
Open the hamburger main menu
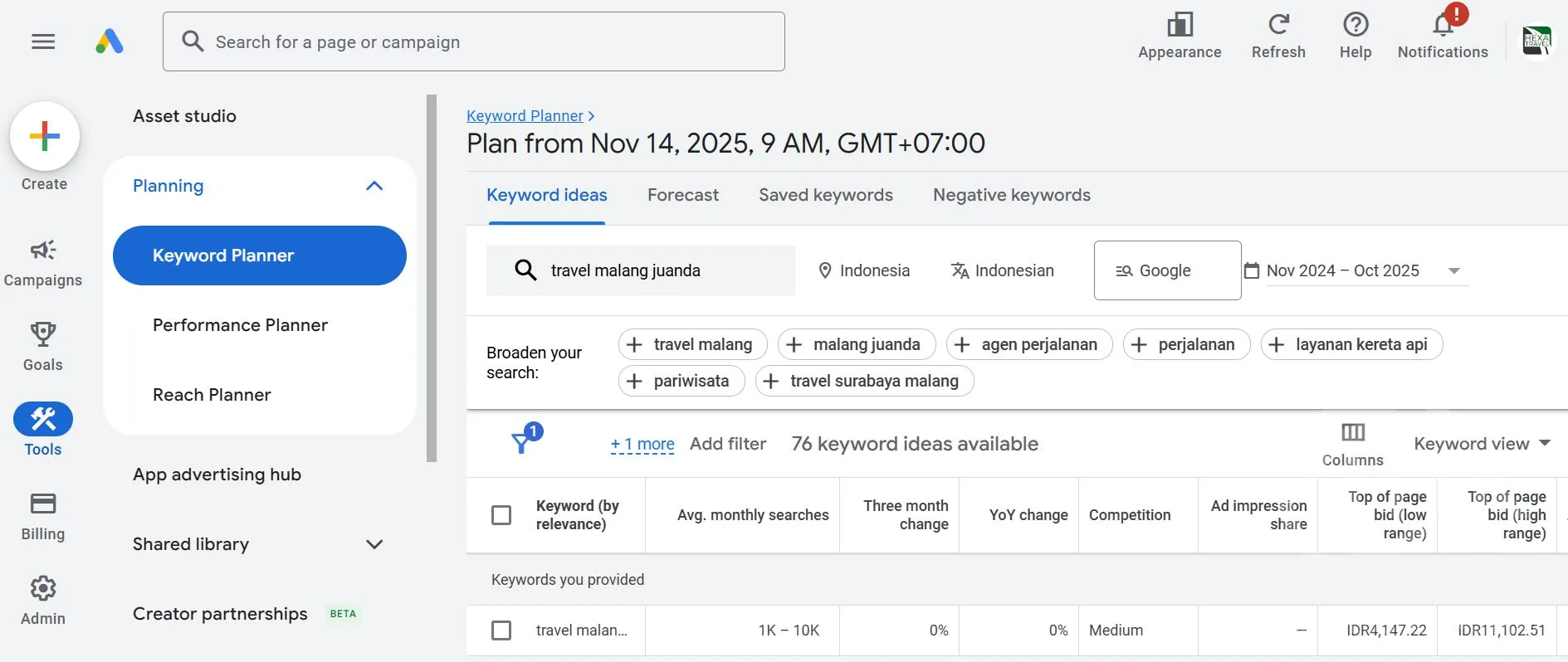coord(43,41)
